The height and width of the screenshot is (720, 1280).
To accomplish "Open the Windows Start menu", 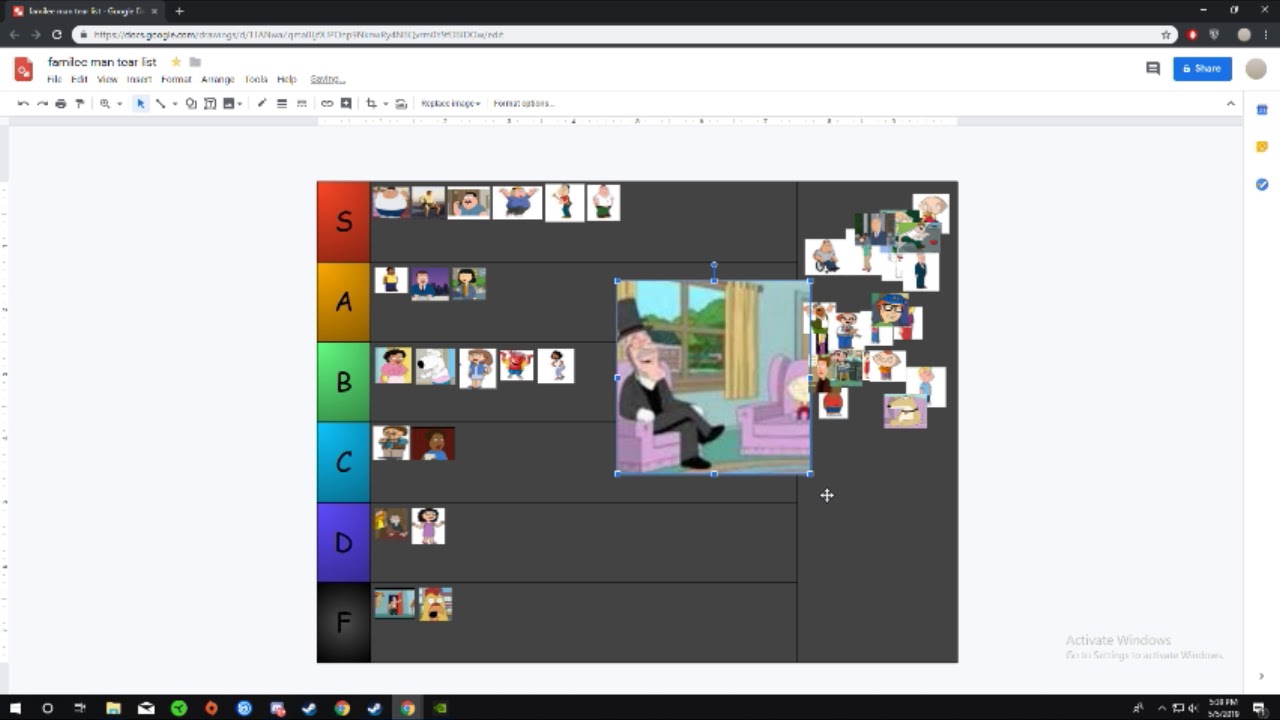I will (x=15, y=708).
